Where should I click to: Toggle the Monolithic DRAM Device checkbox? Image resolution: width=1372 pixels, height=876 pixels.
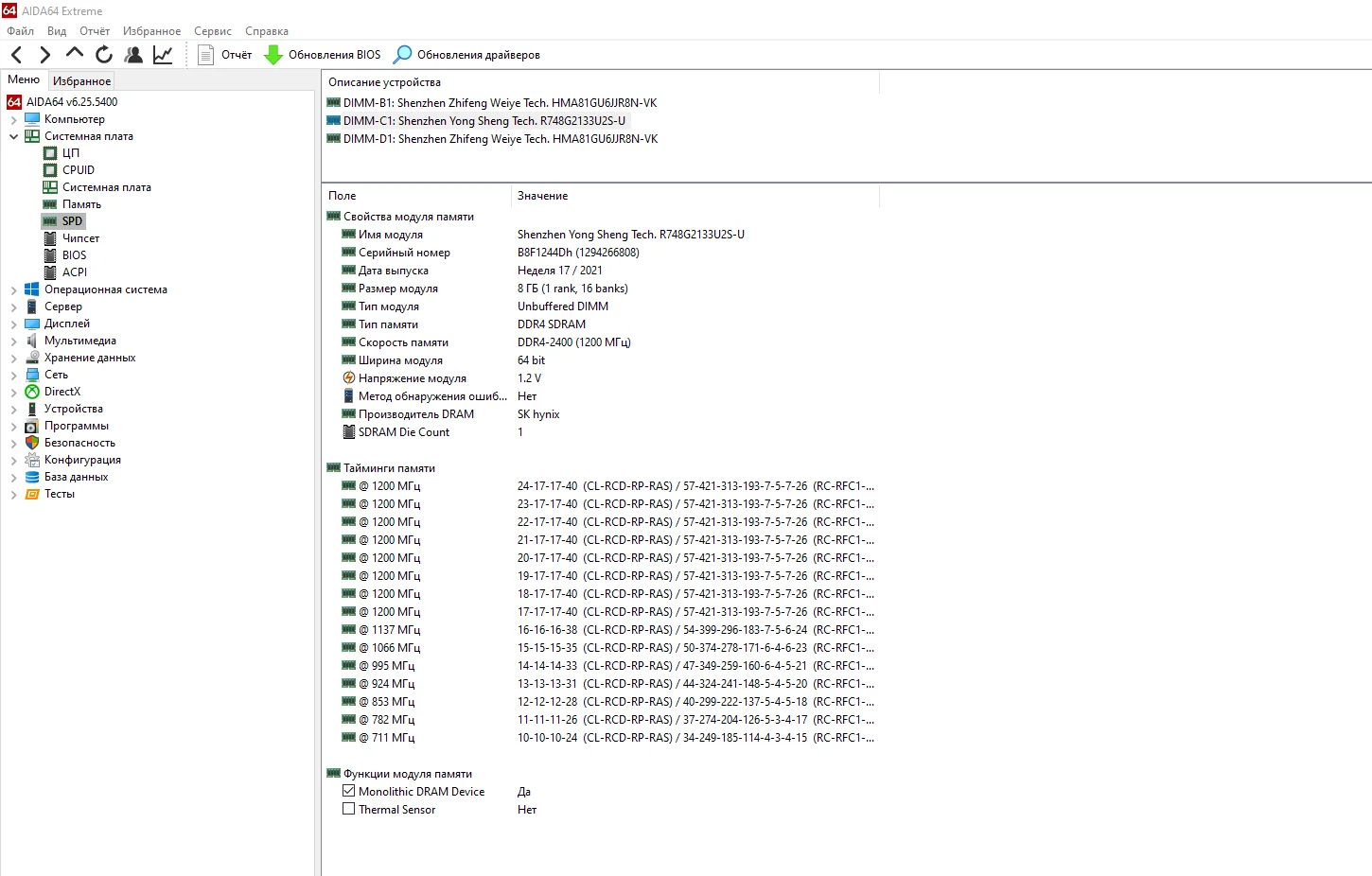point(348,791)
